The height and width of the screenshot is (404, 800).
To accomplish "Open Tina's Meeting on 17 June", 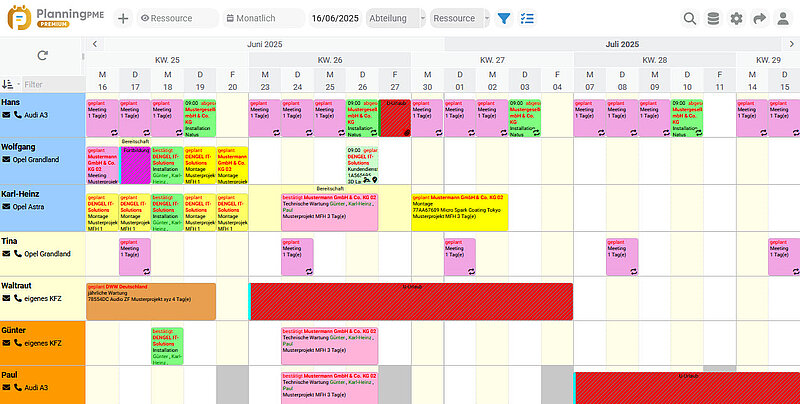I will (135, 257).
